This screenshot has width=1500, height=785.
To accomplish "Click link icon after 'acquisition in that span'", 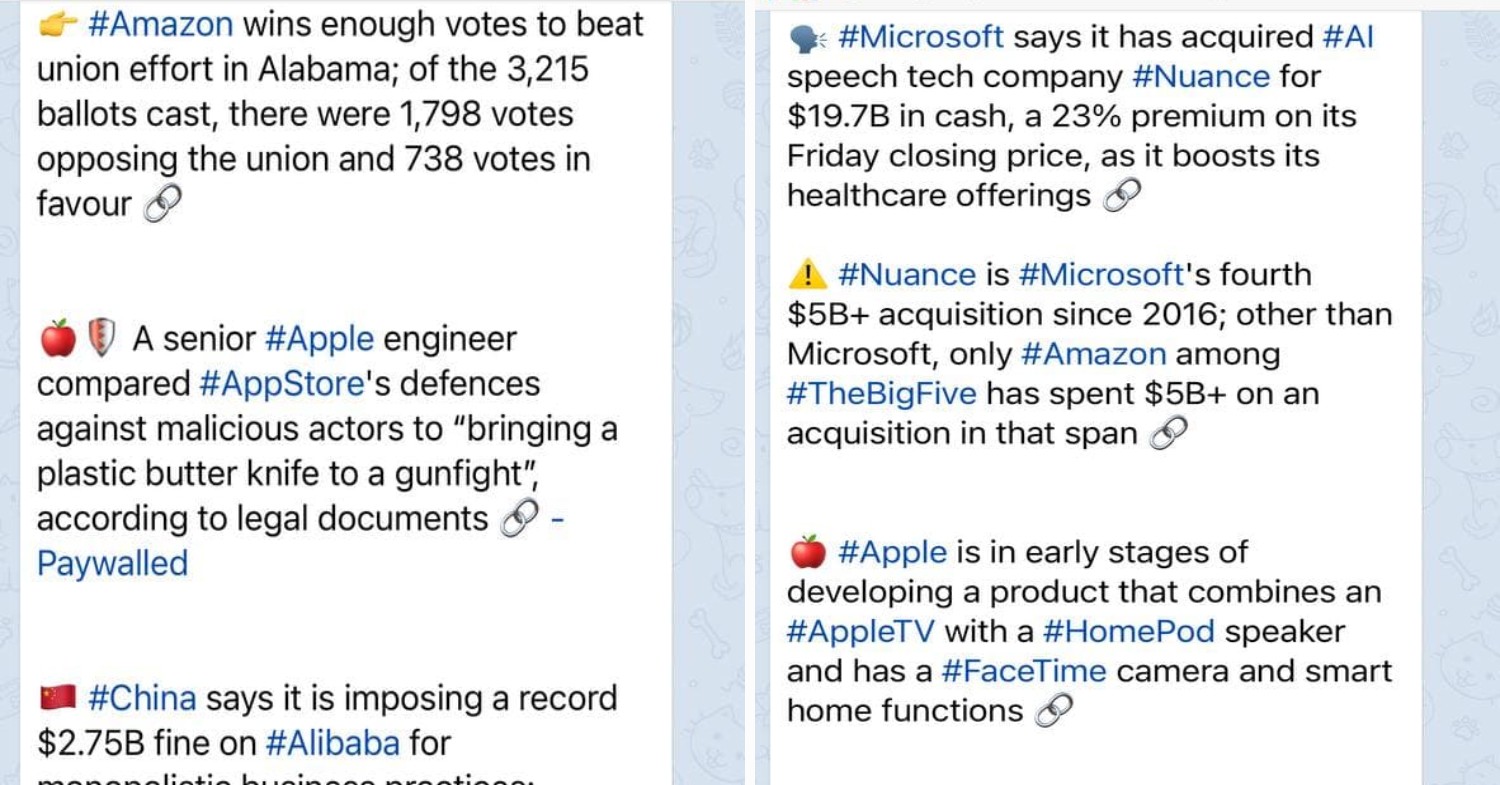I will coord(1168,434).
